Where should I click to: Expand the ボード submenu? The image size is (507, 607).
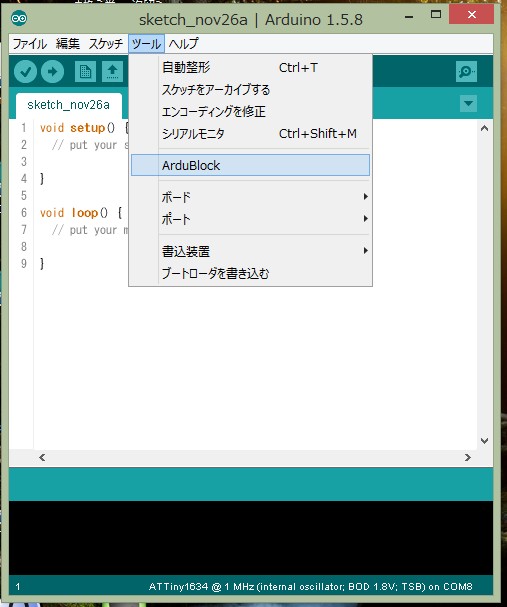pos(250,197)
